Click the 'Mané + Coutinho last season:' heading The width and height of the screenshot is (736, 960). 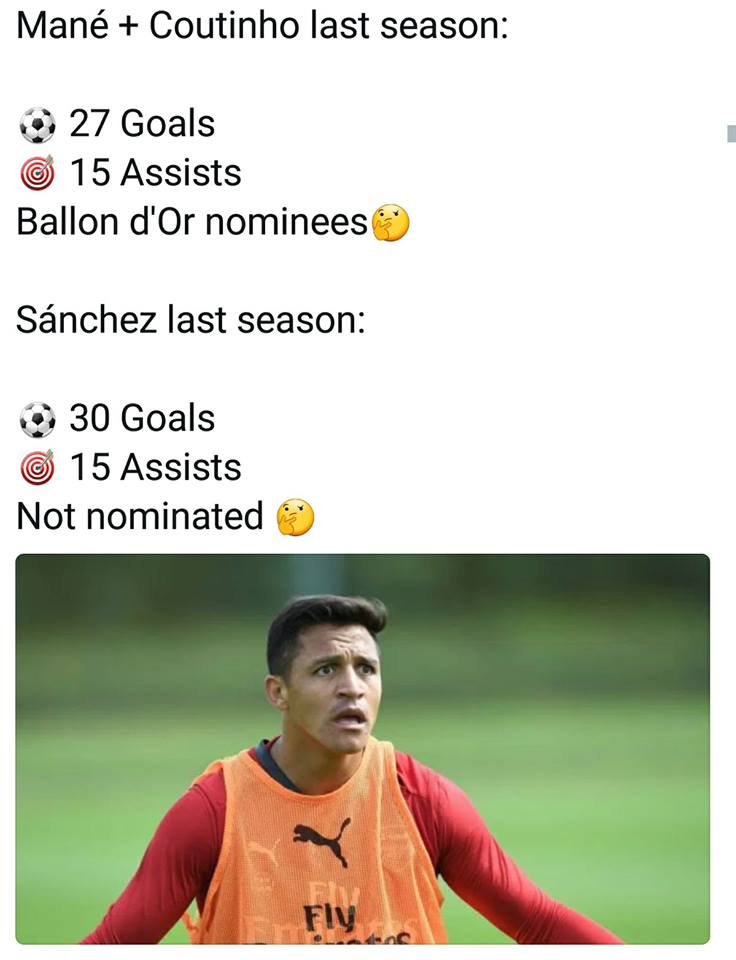(x=263, y=25)
